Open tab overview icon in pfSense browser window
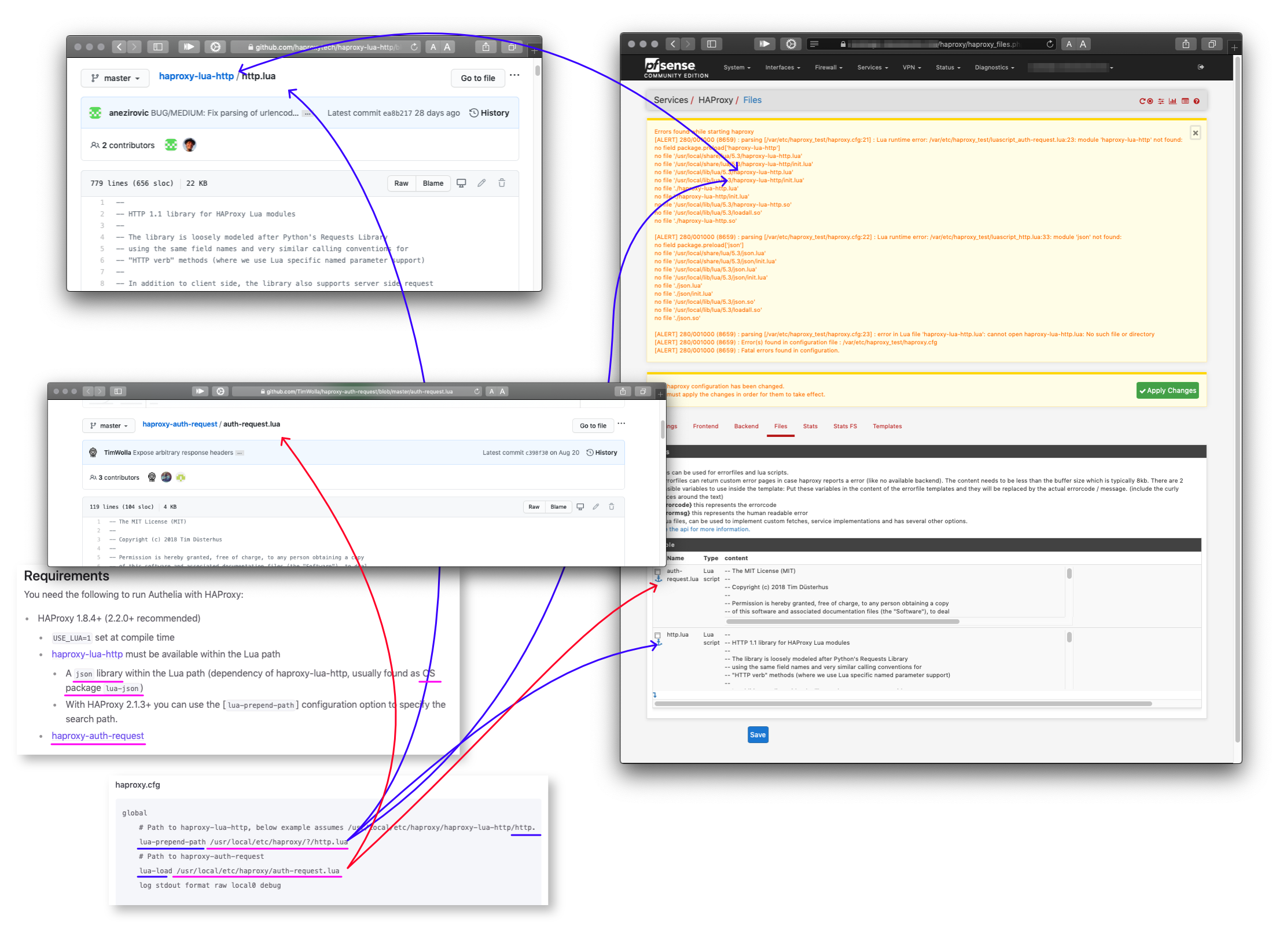Screen dimensions: 1287x952 (x=1212, y=44)
